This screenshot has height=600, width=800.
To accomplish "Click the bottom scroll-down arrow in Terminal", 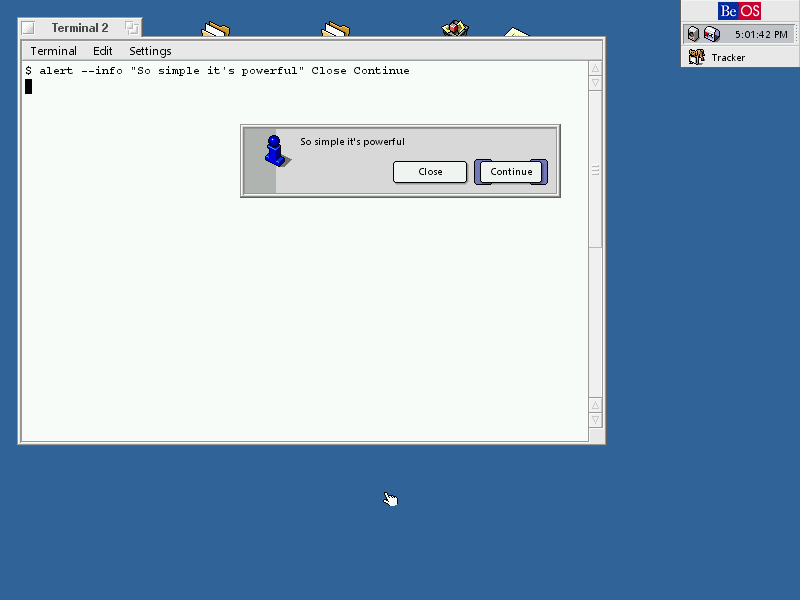I will [x=595, y=420].
